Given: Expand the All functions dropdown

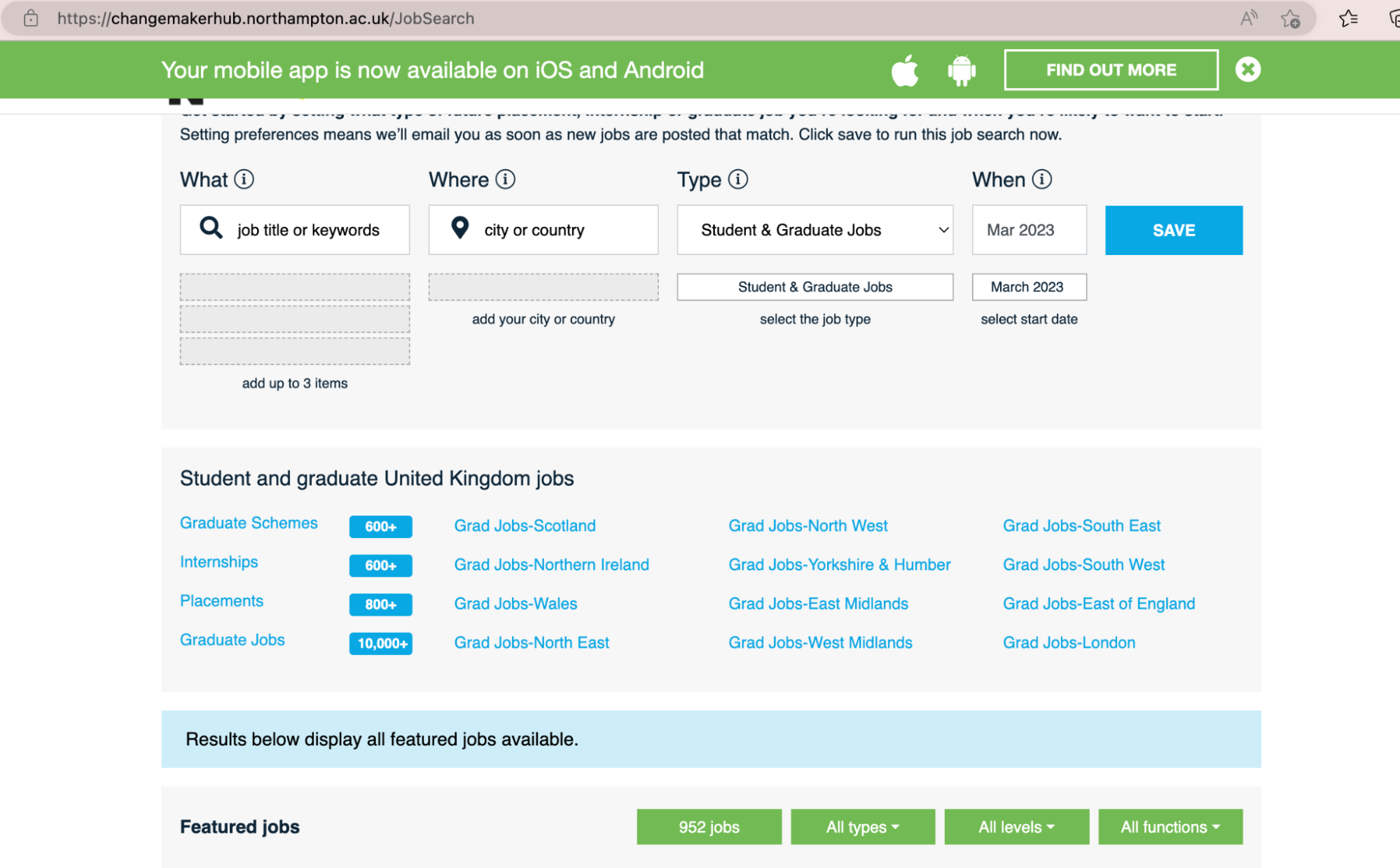Looking at the screenshot, I should pyautogui.click(x=1170, y=827).
